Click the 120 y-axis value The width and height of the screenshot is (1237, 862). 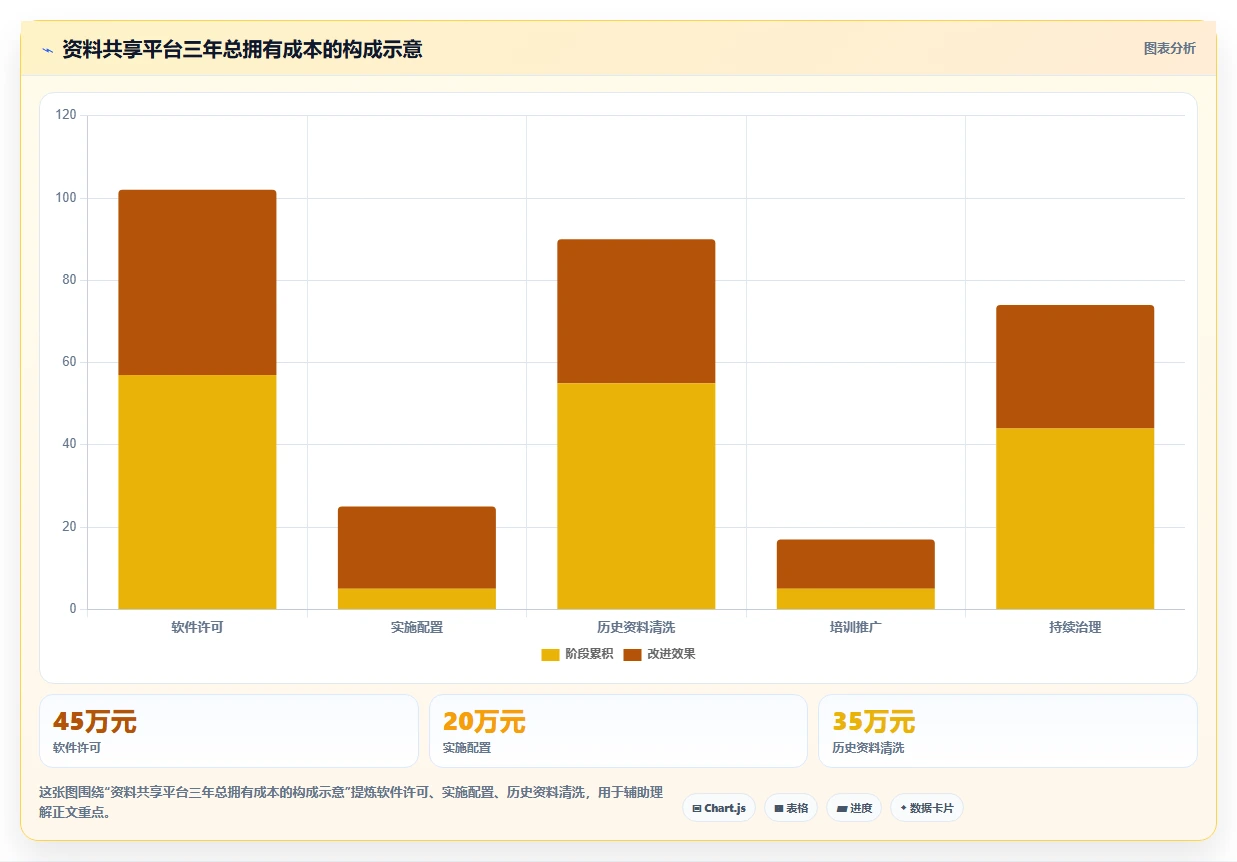coord(66,115)
